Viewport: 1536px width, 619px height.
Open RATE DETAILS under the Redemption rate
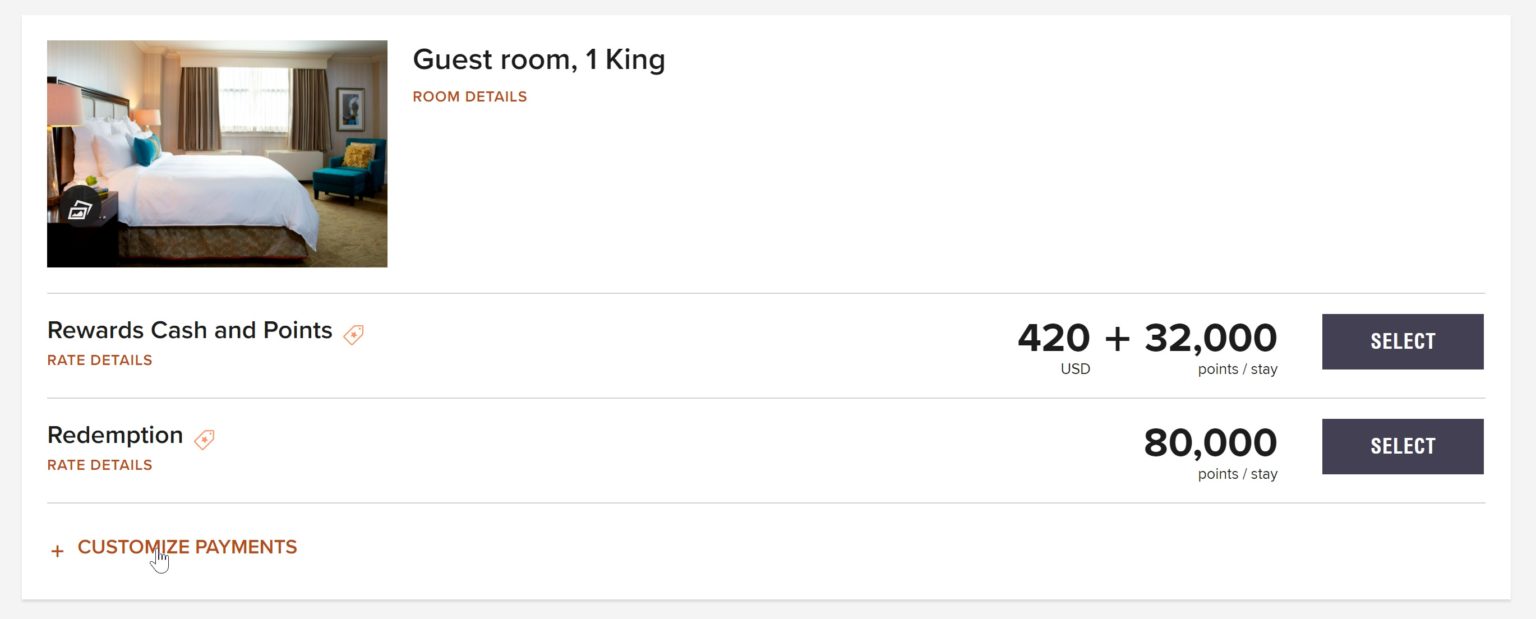99,465
